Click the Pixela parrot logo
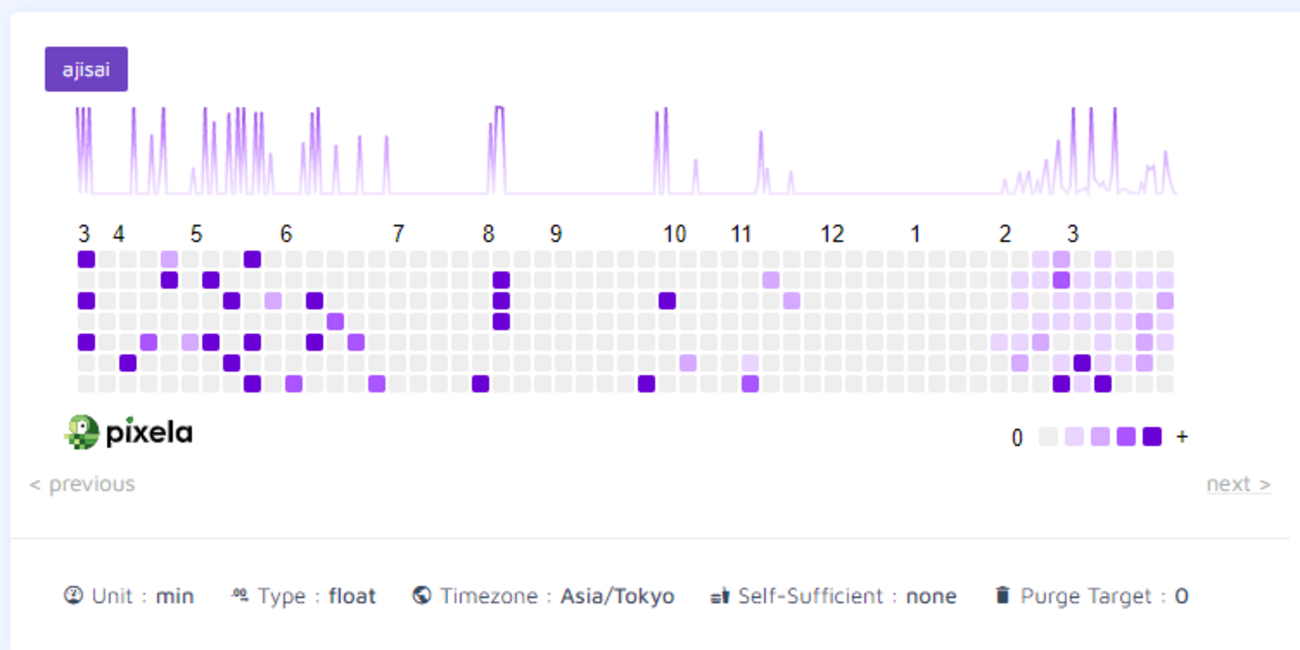Viewport: 1300px width, 650px height. 81,432
